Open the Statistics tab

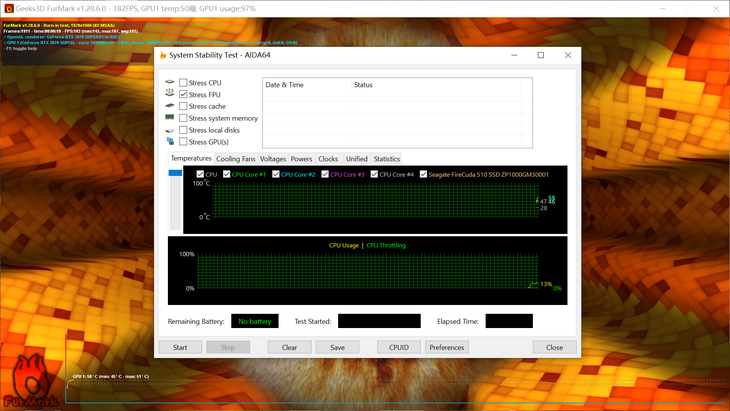[386, 159]
